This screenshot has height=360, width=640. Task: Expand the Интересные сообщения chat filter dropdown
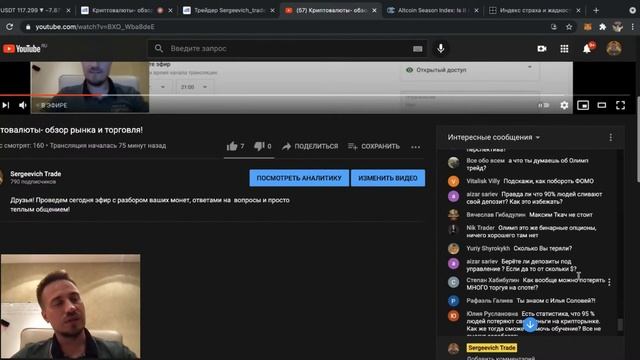[x=493, y=138]
